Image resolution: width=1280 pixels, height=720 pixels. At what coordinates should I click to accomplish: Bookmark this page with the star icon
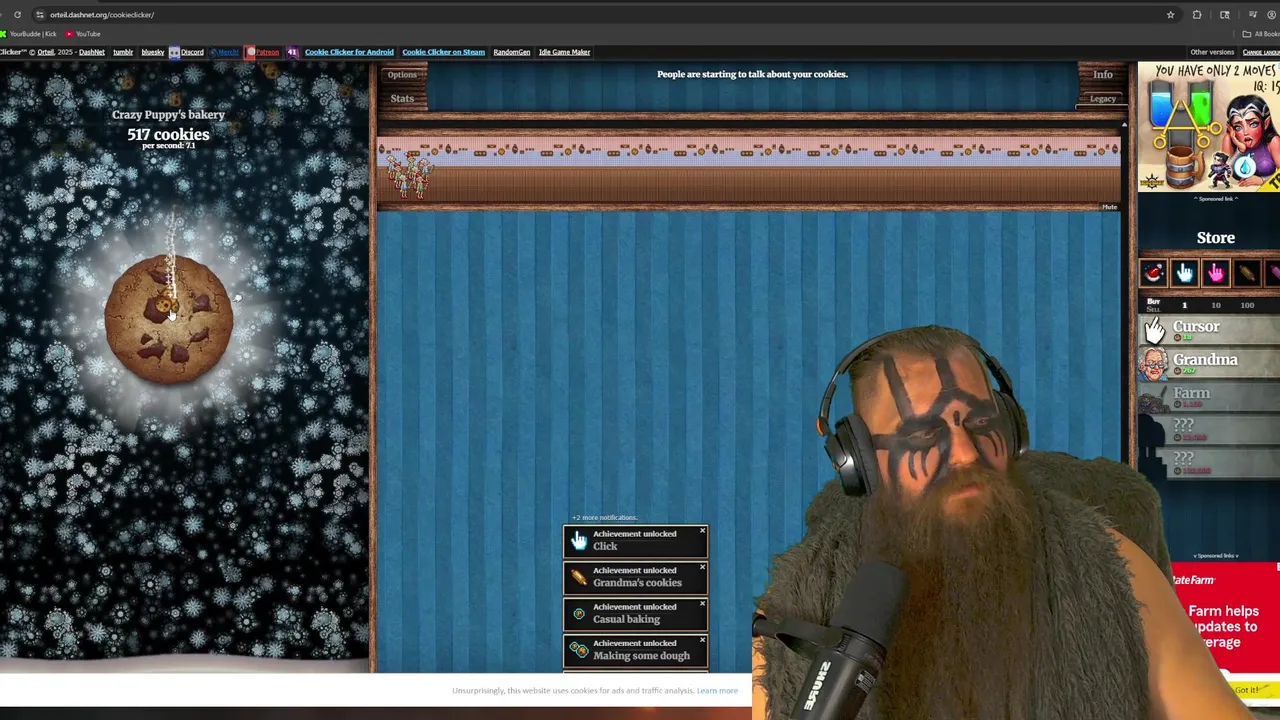(x=1170, y=15)
